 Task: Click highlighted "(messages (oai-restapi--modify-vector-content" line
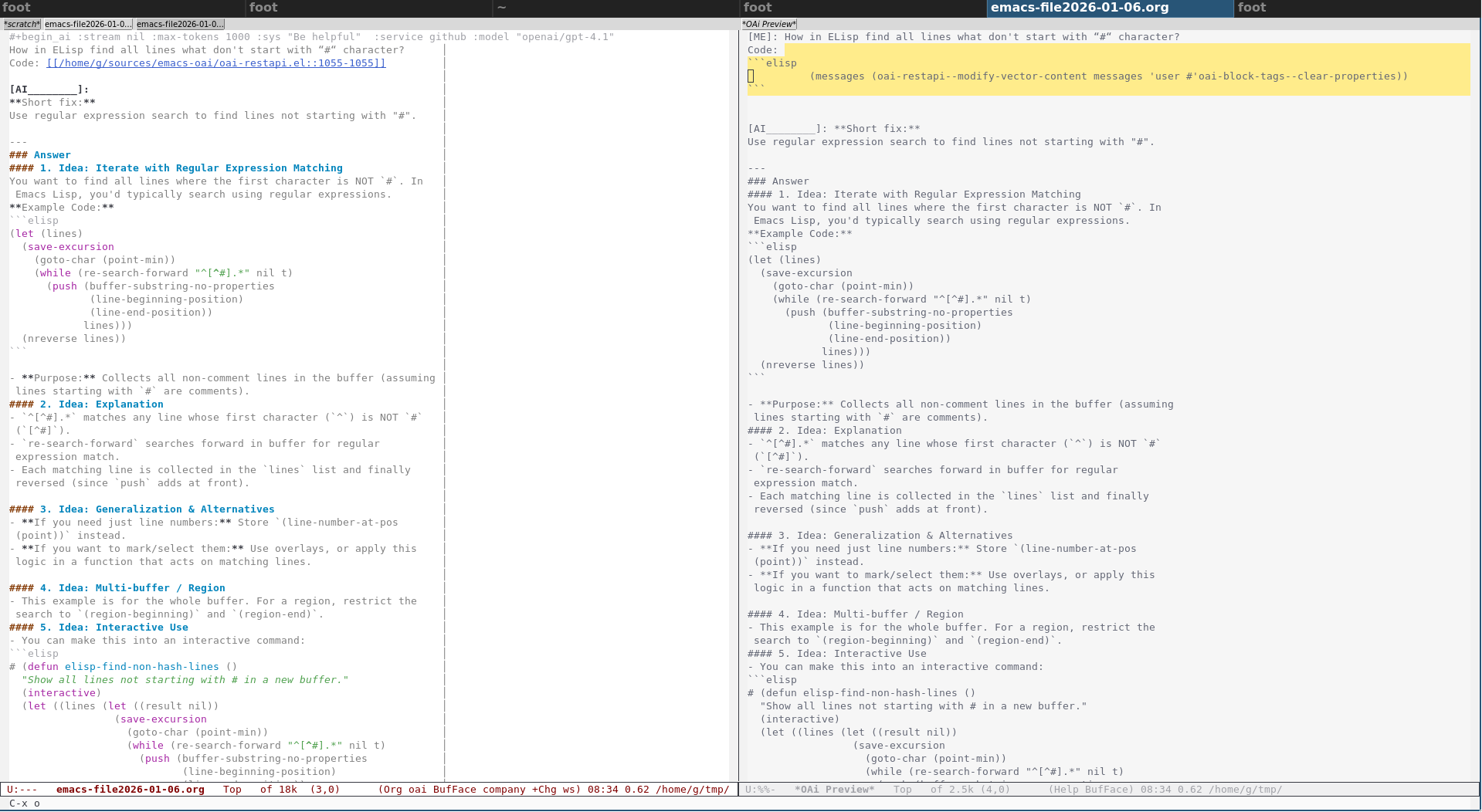pyautogui.click(x=1109, y=76)
